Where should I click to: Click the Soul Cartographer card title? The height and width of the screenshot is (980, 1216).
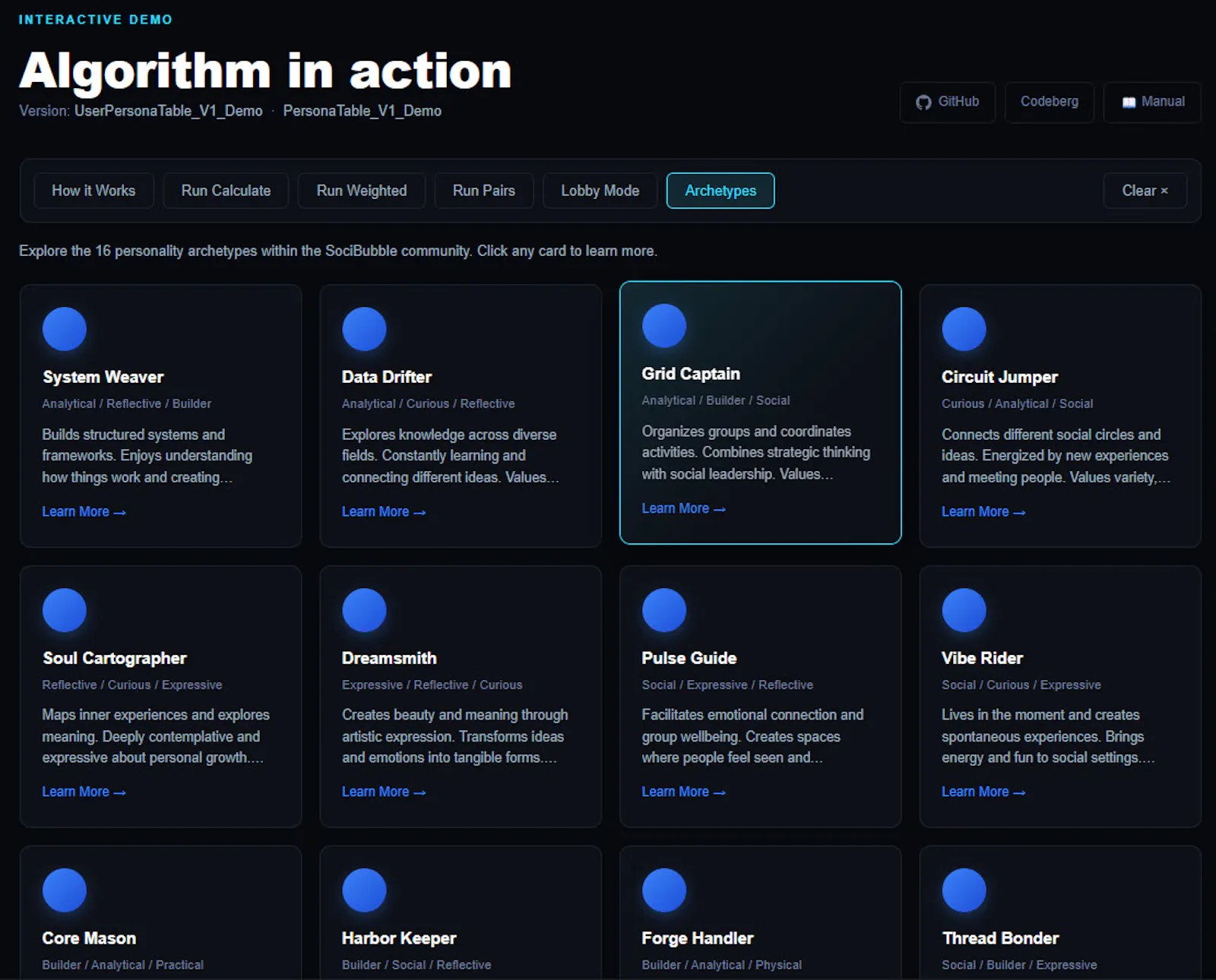pos(115,658)
